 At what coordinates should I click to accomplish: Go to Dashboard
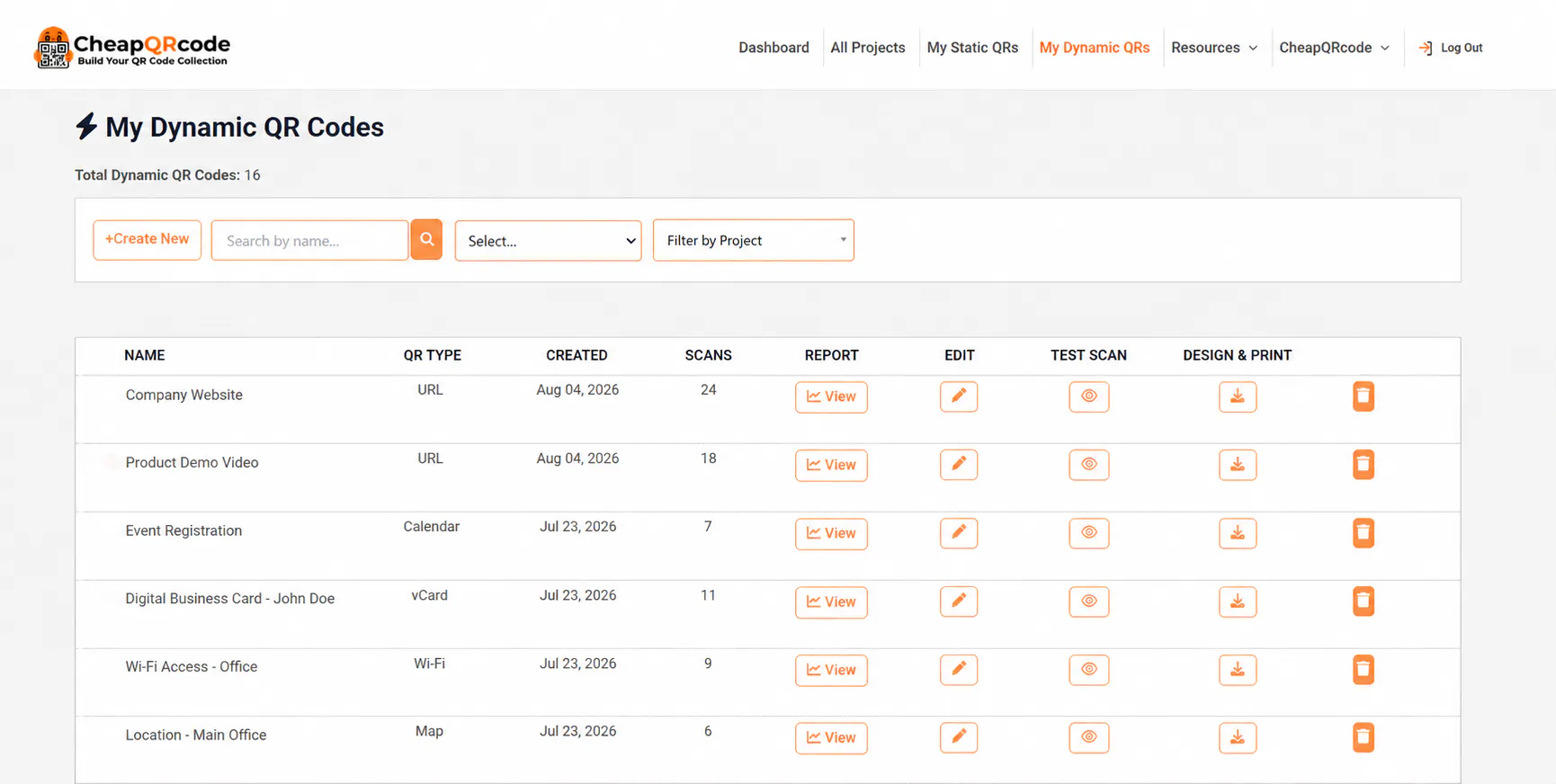click(774, 48)
